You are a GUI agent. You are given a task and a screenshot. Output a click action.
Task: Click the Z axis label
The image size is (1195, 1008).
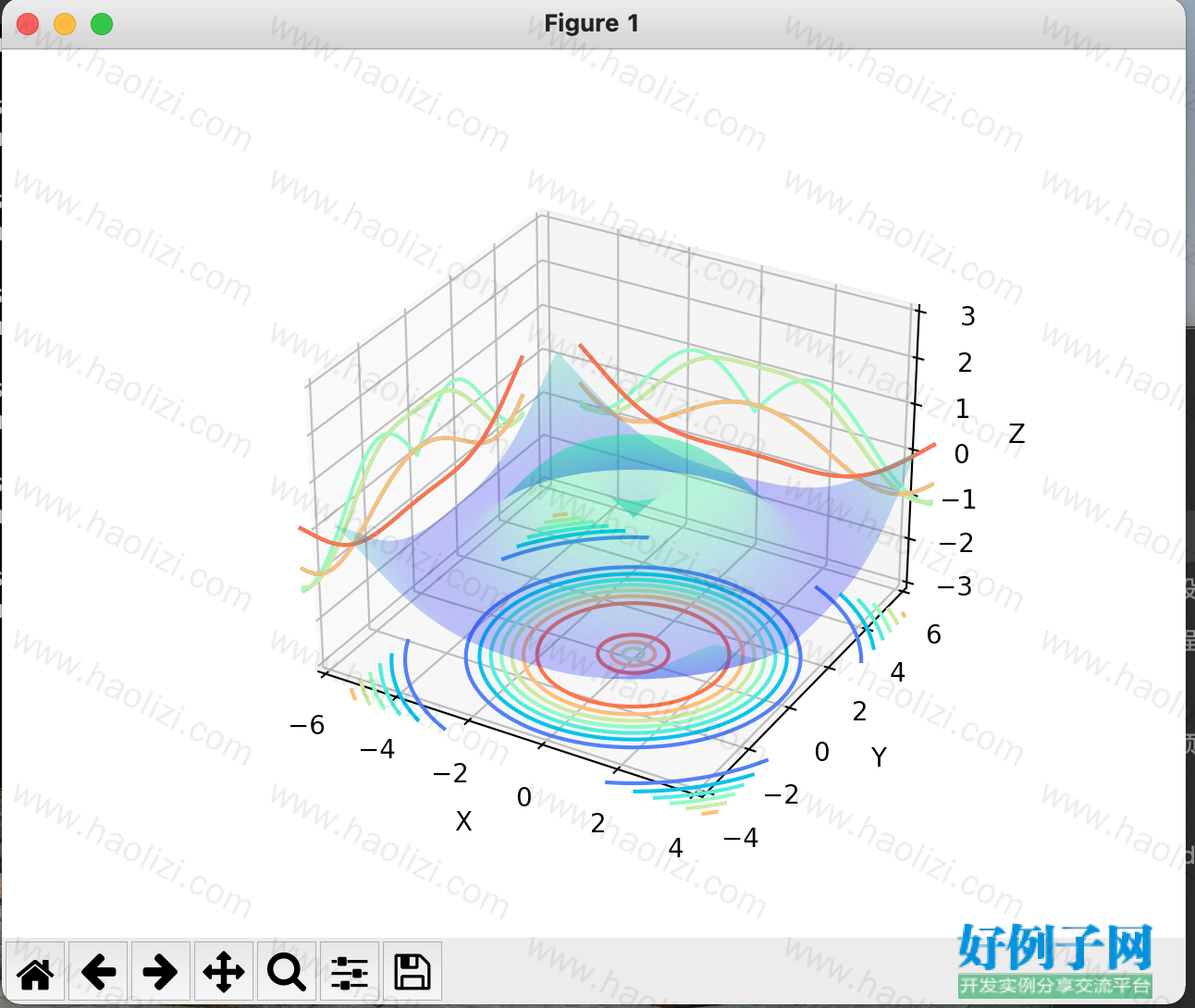pos(1016,434)
